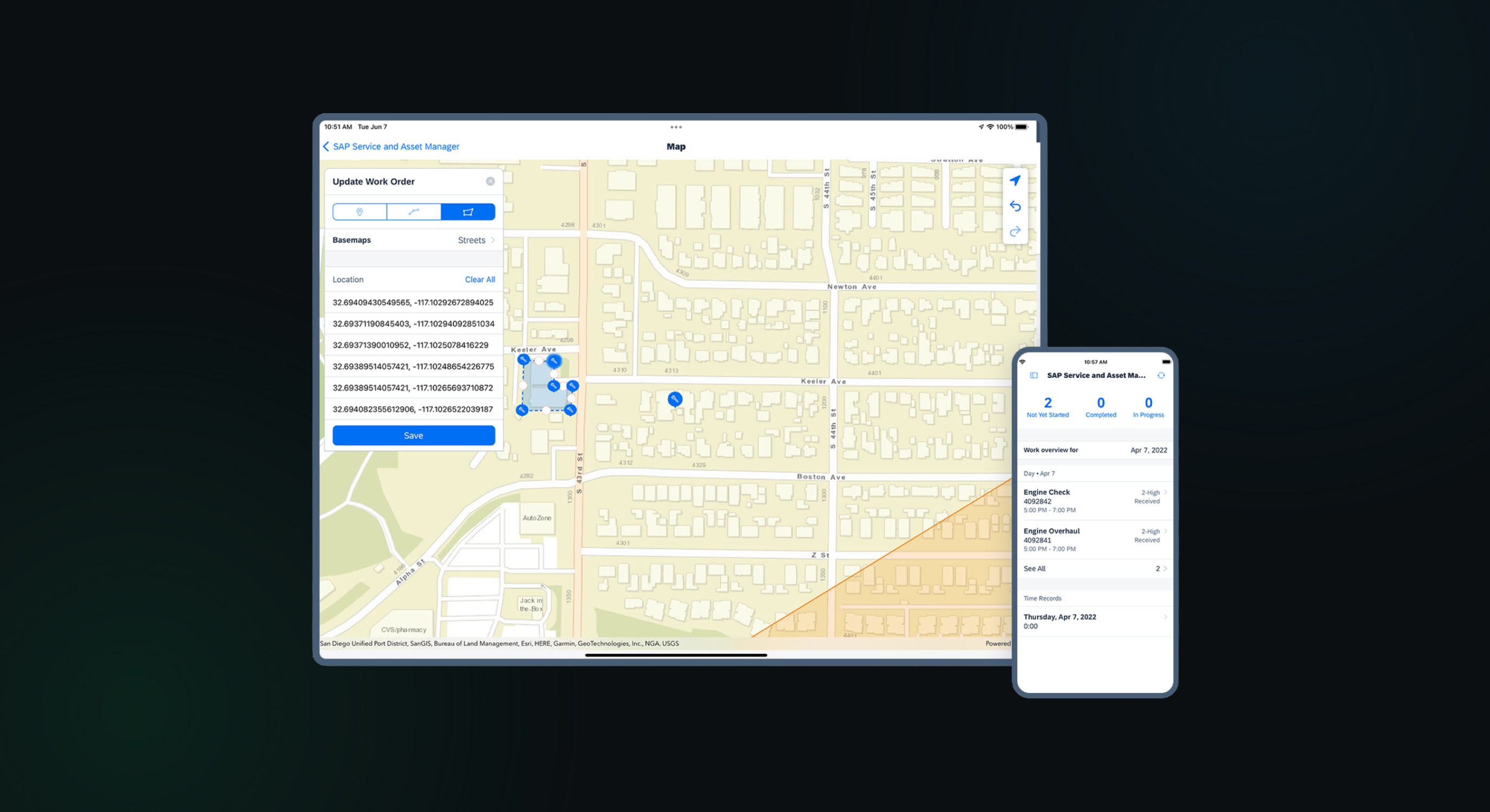Click the CVS/pharmacy map label
This screenshot has height=812, width=1490.
click(404, 629)
